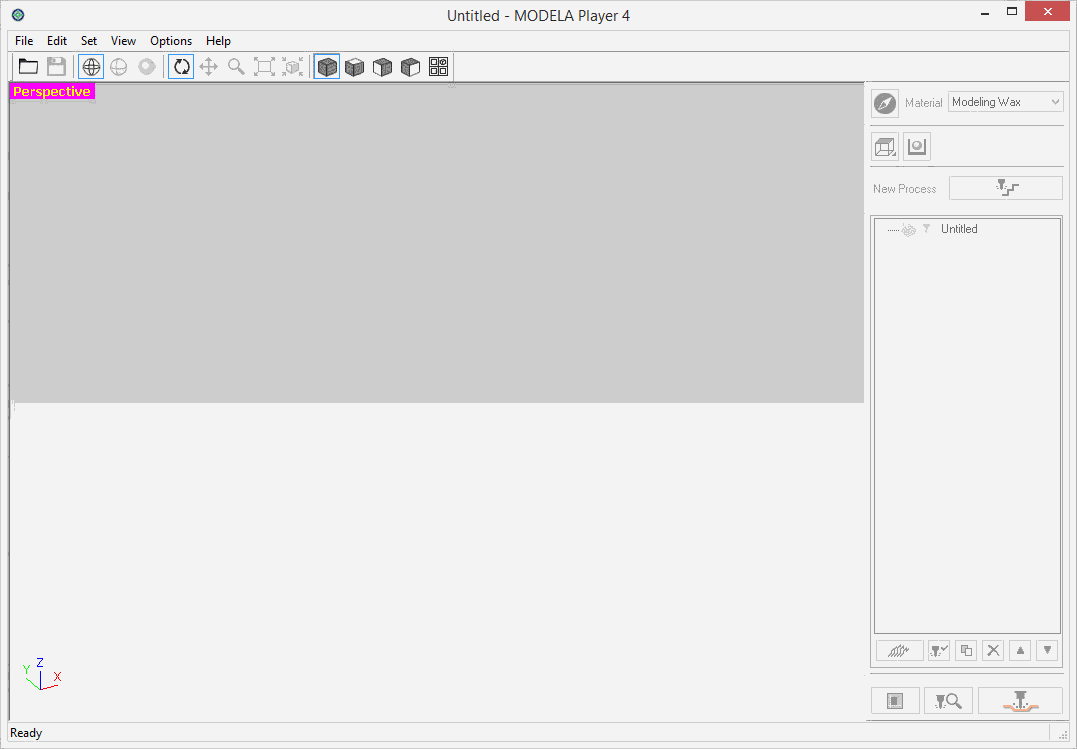Click the resize grip in status bar corner
The height and width of the screenshot is (749, 1077).
(1063, 735)
